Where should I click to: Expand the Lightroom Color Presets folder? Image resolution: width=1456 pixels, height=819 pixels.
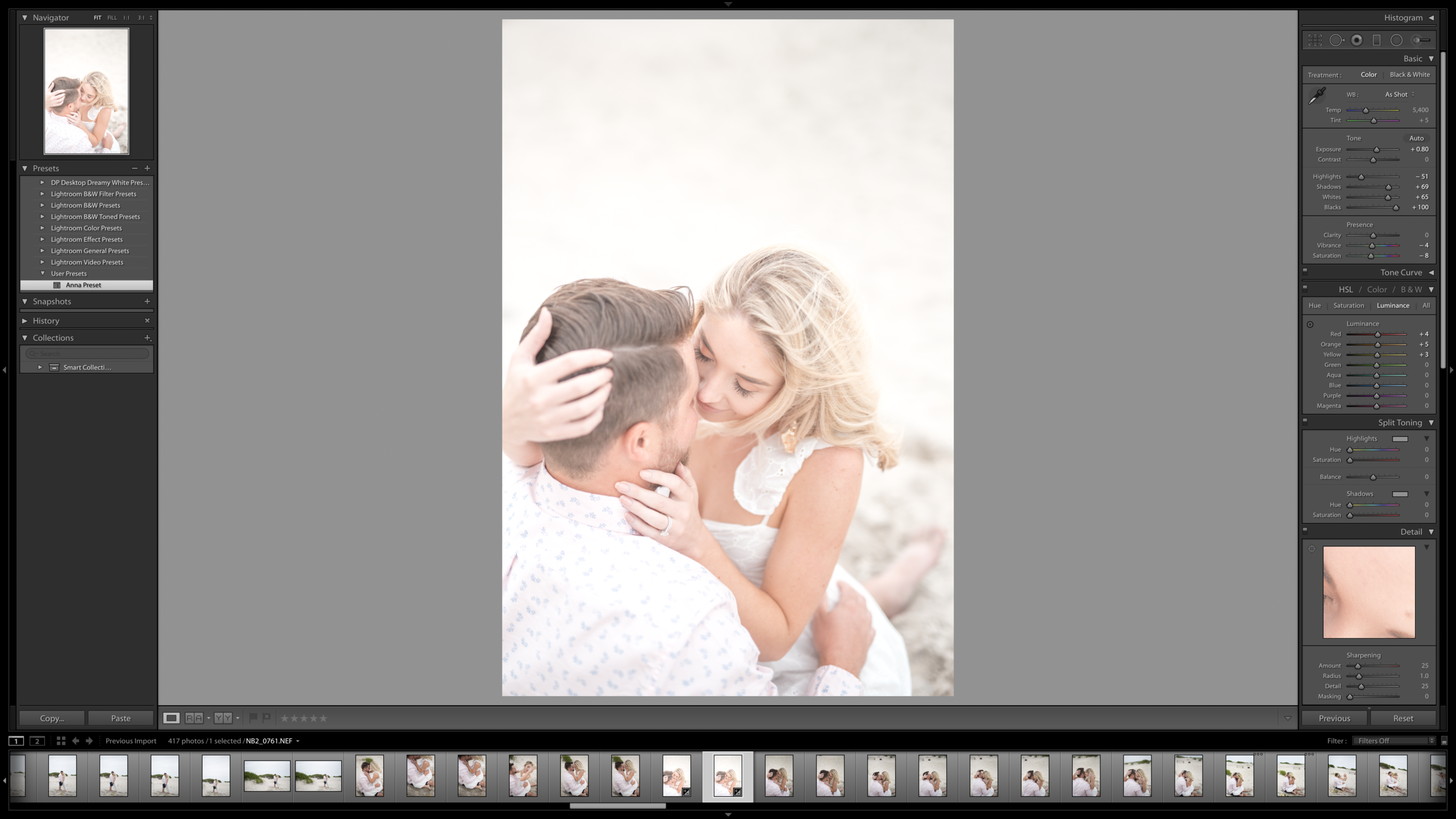click(43, 228)
